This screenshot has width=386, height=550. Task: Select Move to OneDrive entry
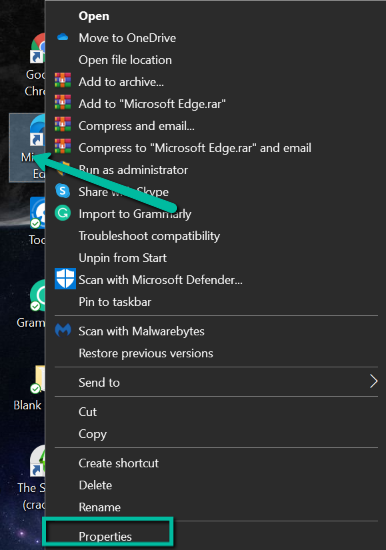127,38
